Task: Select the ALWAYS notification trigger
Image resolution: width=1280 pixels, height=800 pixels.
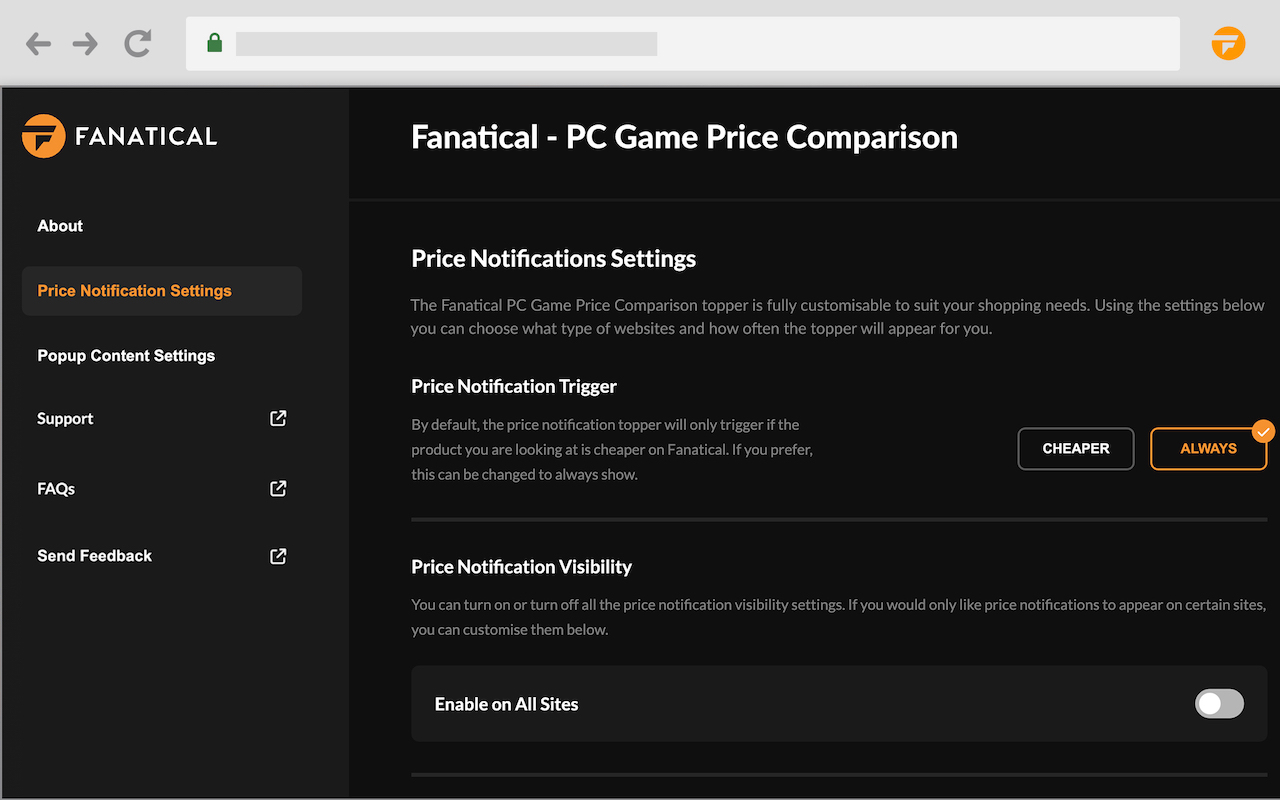Action: (1208, 448)
